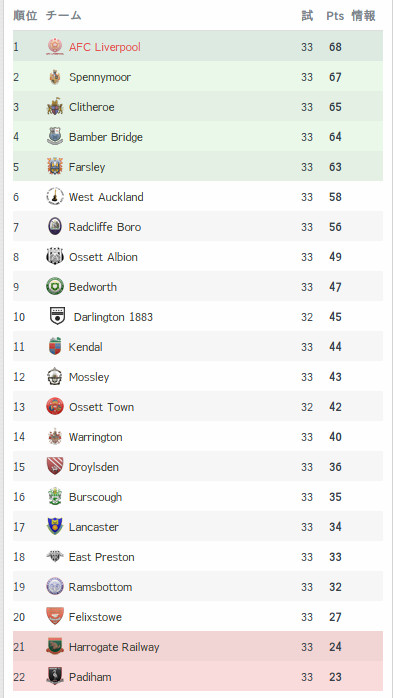393x698 pixels.
Task: Click the Radcliffe Boro team name
Action: click(x=105, y=227)
